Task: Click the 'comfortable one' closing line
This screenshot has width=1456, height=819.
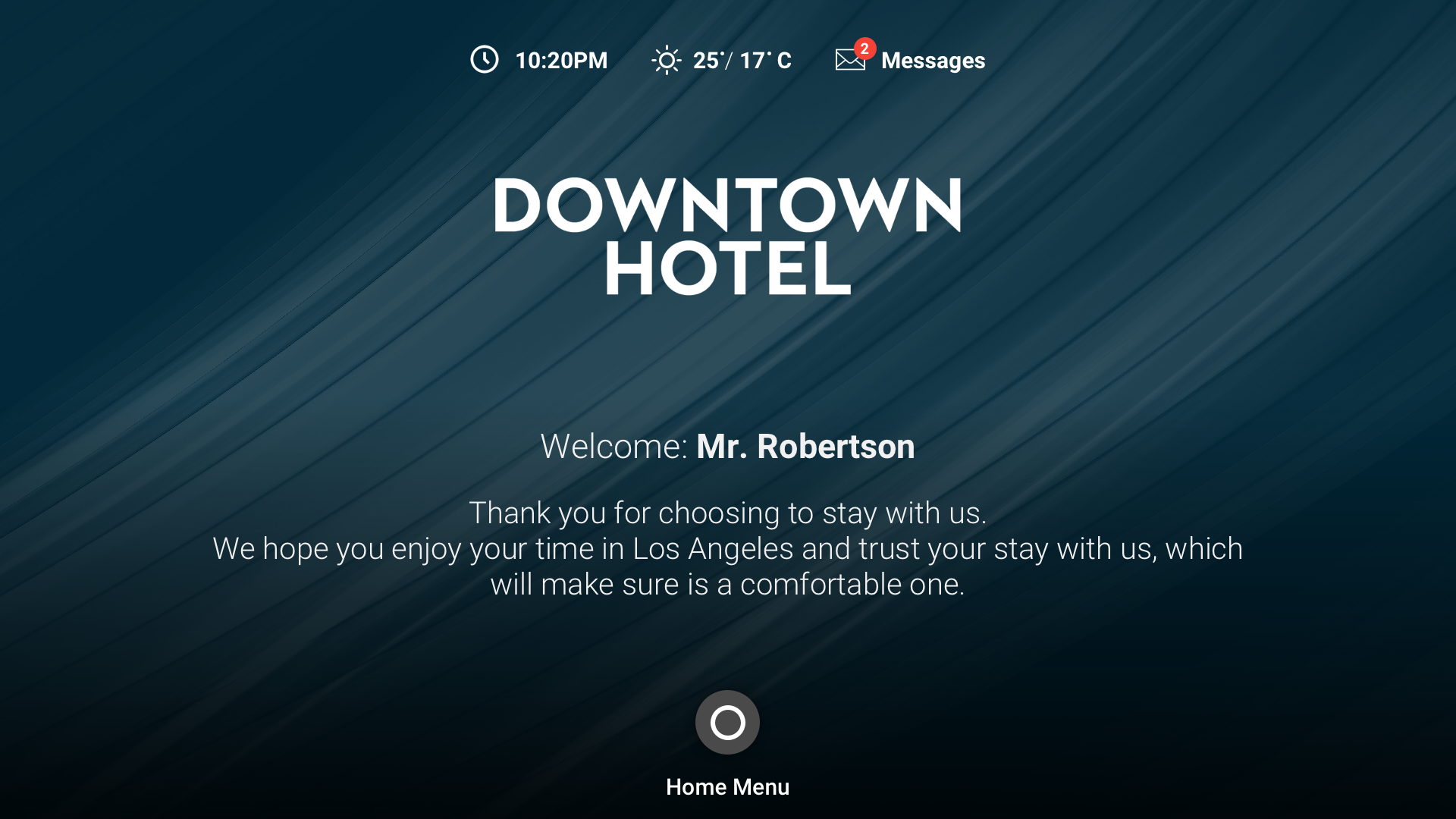Action: [727, 585]
